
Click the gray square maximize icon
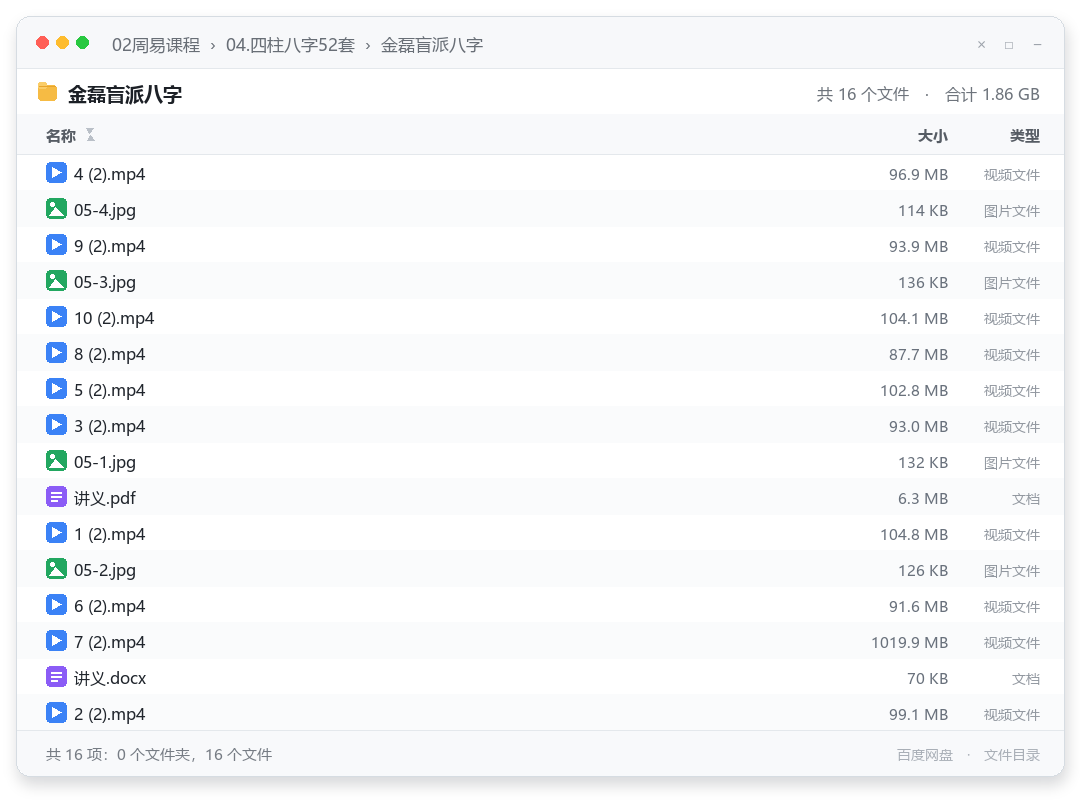click(1009, 45)
